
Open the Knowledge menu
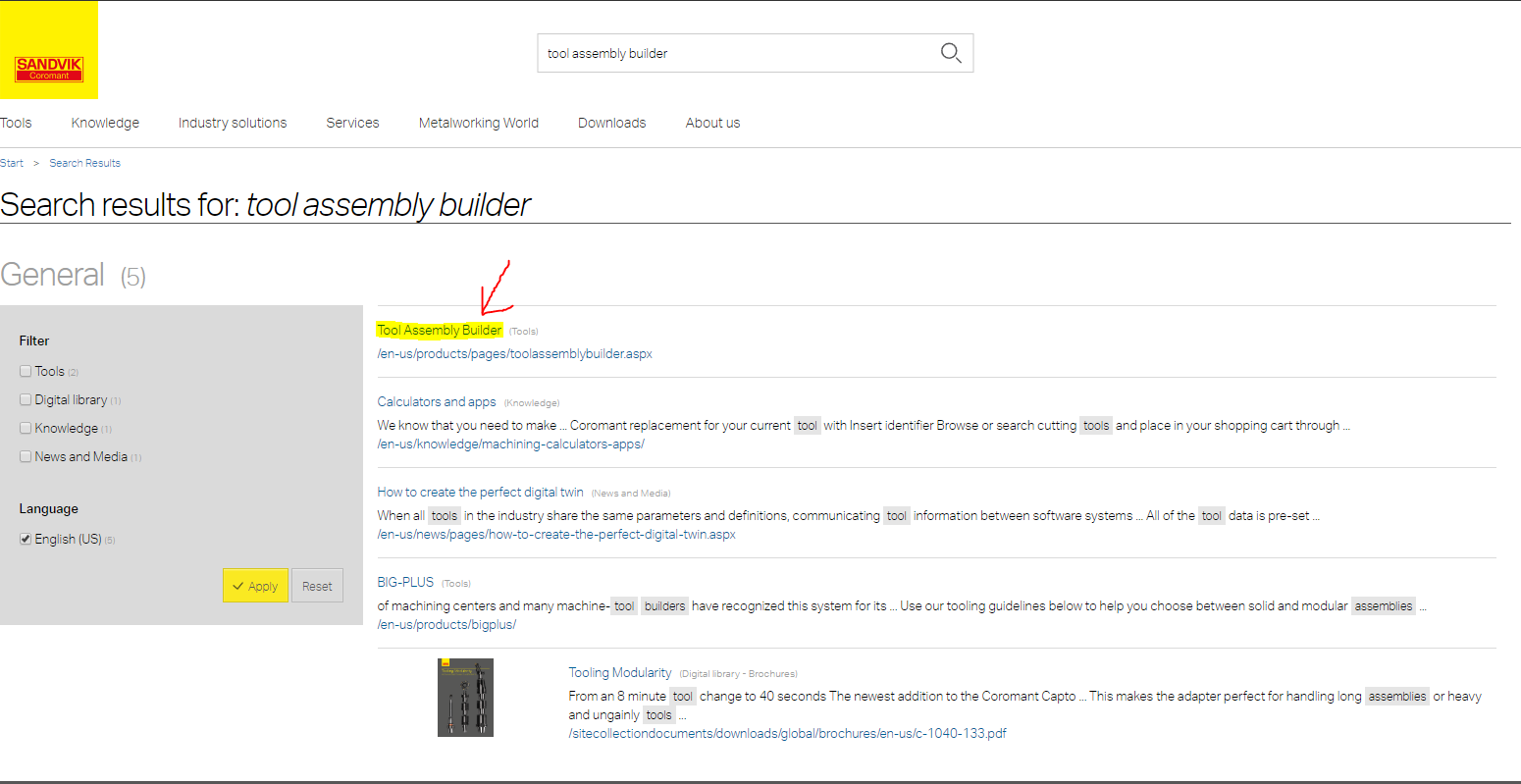[x=105, y=123]
